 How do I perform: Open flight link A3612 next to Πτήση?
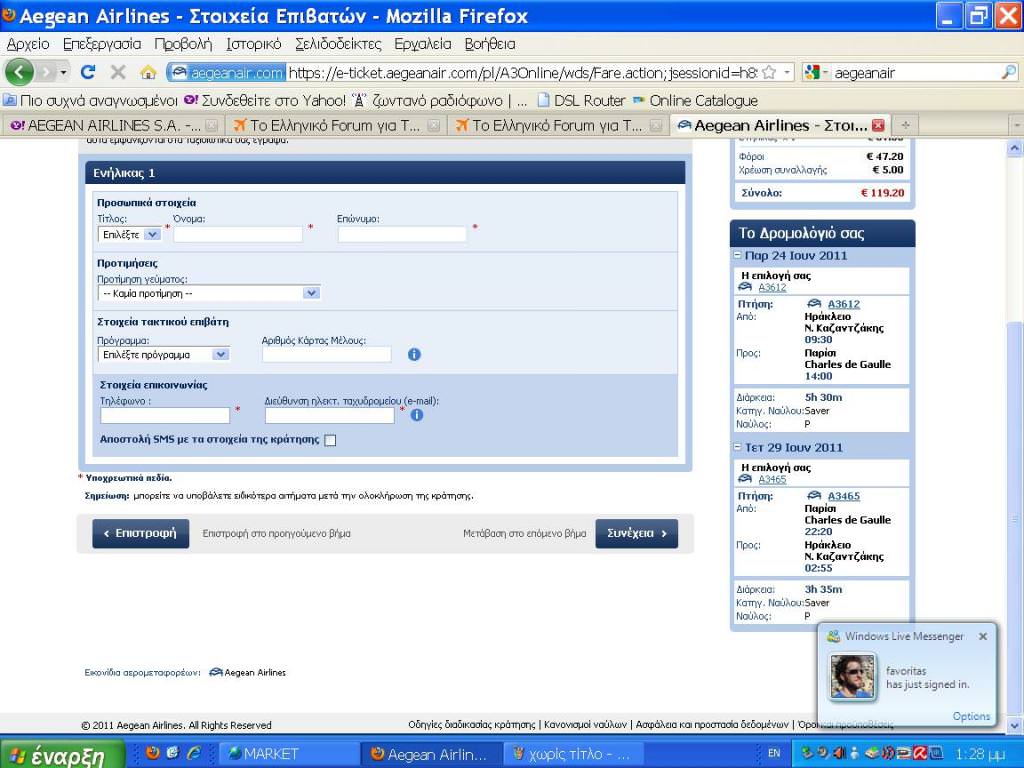point(844,304)
